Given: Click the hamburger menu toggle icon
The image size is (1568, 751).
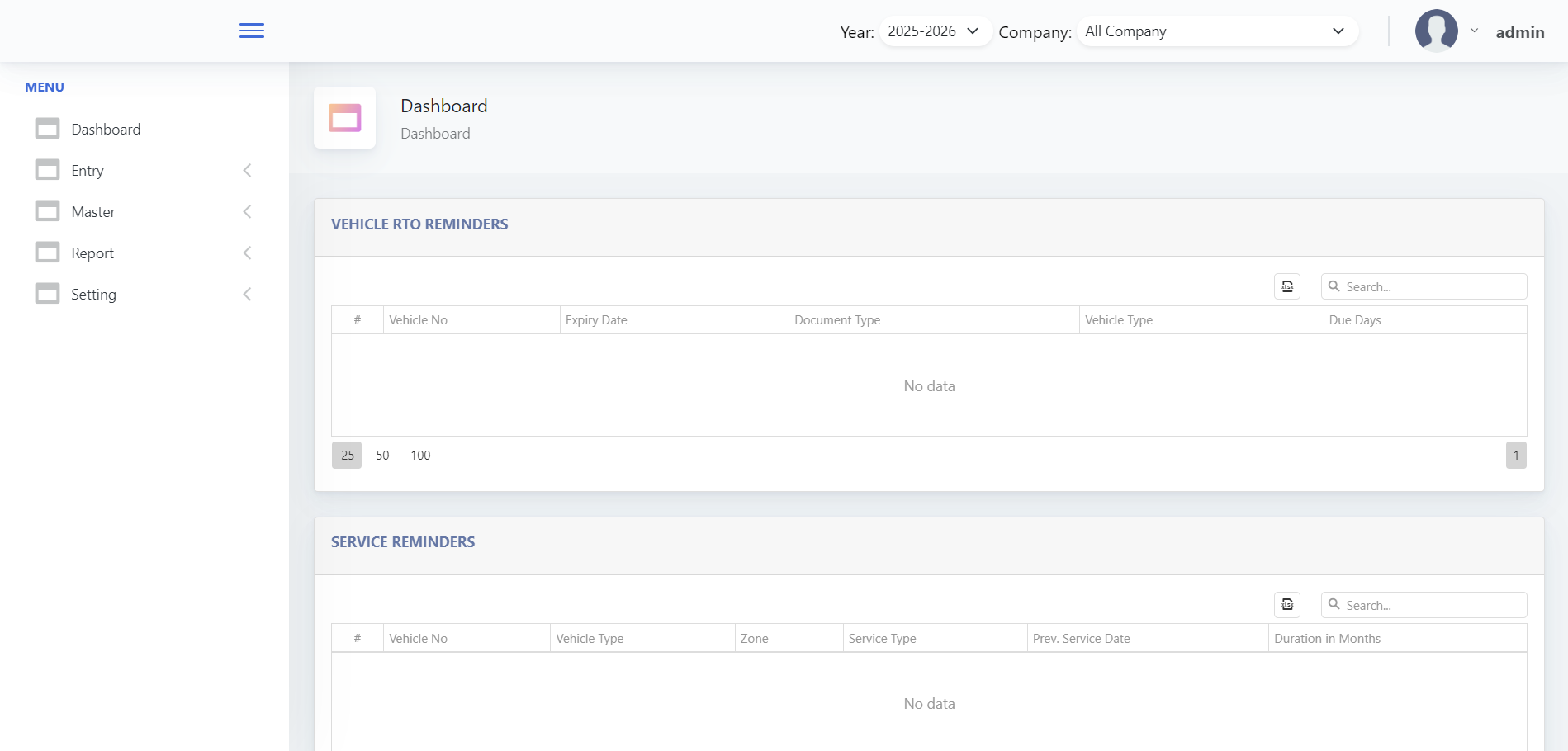Looking at the screenshot, I should pyautogui.click(x=251, y=31).
